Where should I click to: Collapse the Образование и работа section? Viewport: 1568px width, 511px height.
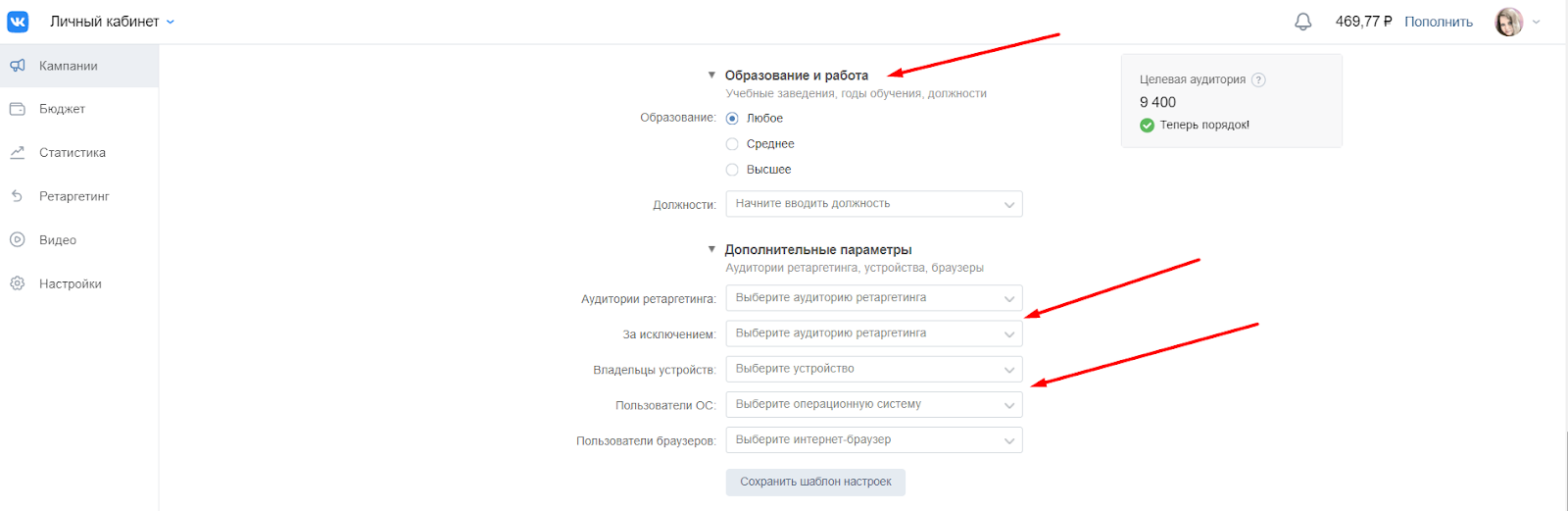tap(711, 76)
